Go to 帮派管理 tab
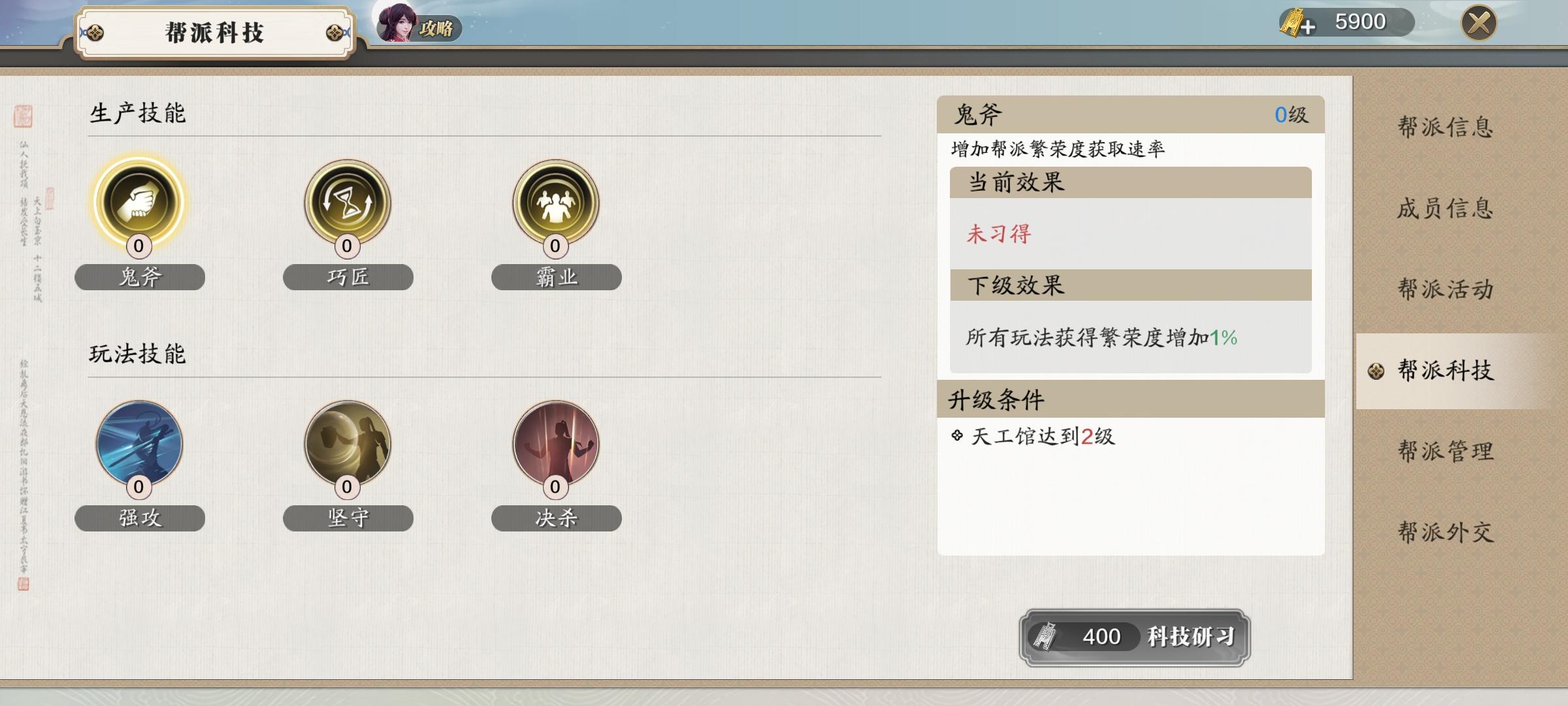 (x=1445, y=451)
